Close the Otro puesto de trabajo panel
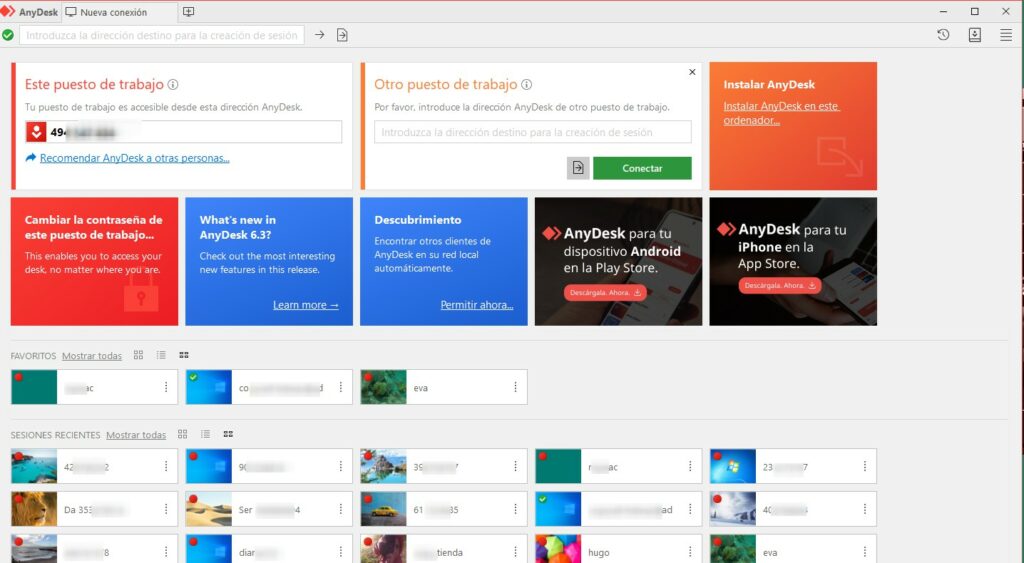1024x563 pixels. pos(692,72)
